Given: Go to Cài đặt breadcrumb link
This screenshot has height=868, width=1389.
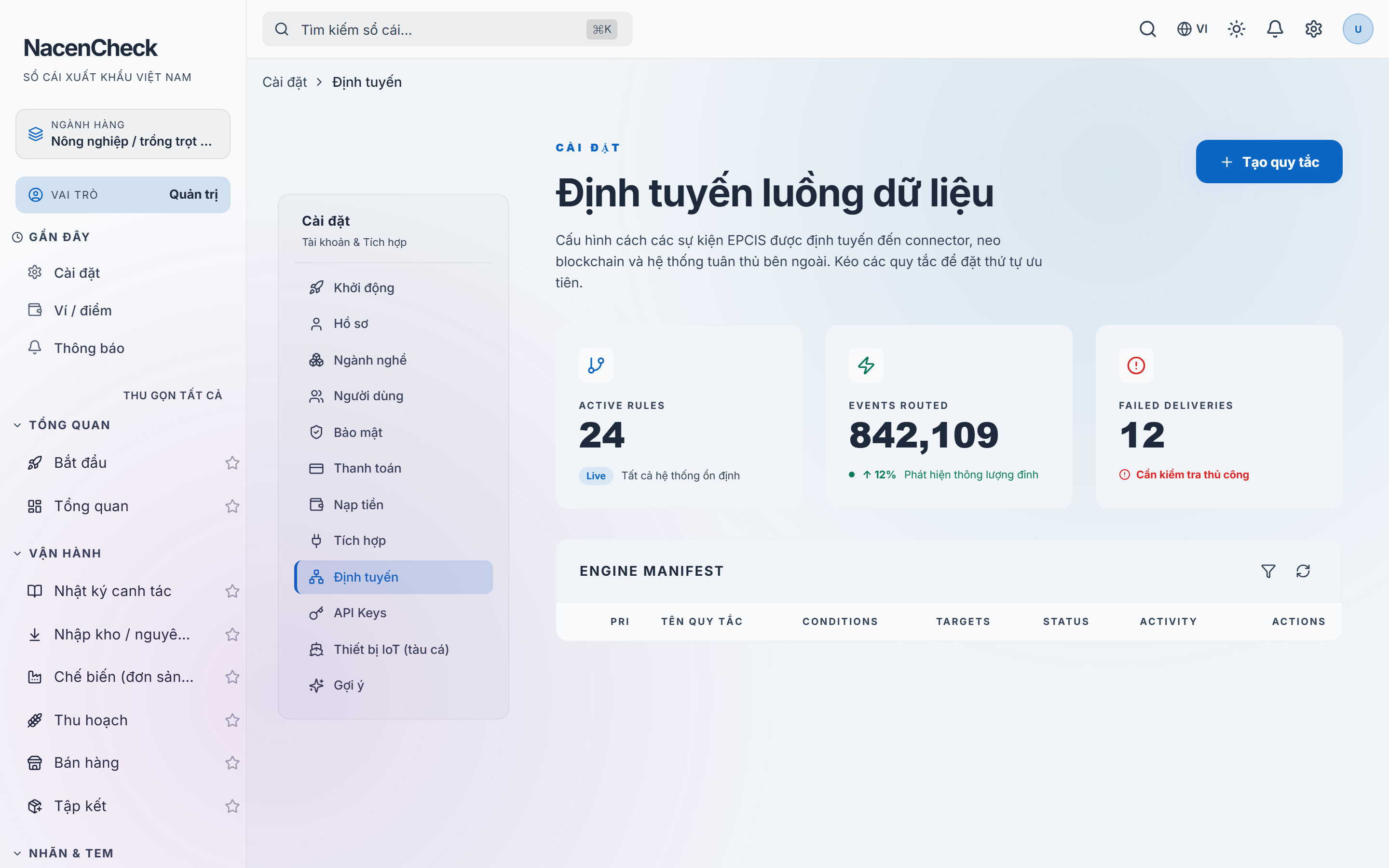Looking at the screenshot, I should [284, 82].
